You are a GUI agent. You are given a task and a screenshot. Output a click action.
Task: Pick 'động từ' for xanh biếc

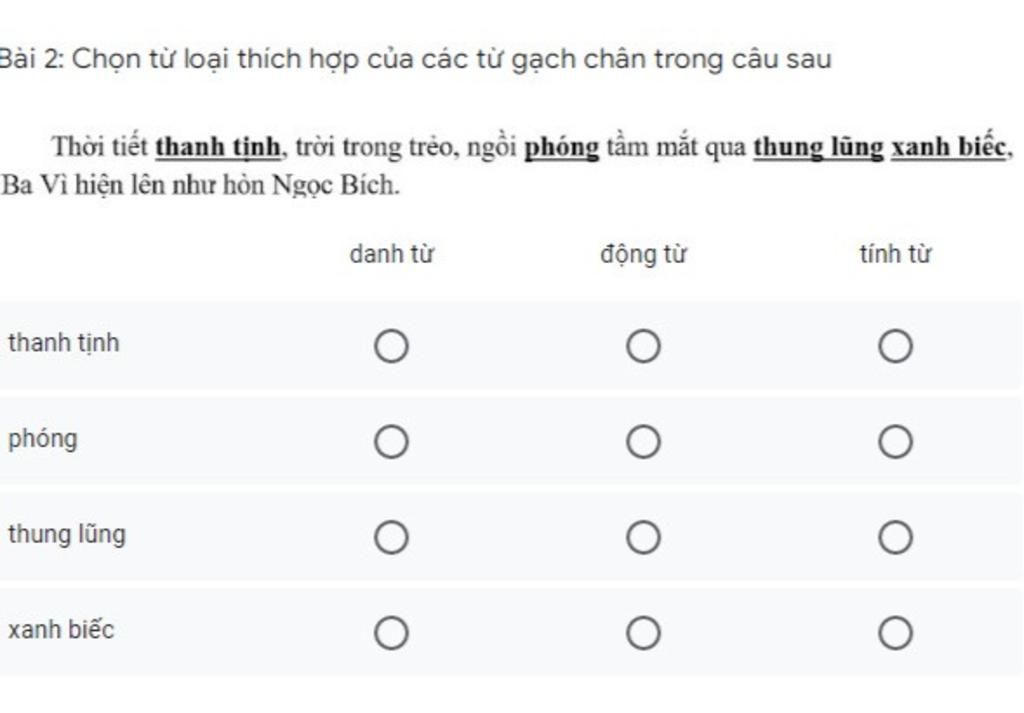pos(643,633)
